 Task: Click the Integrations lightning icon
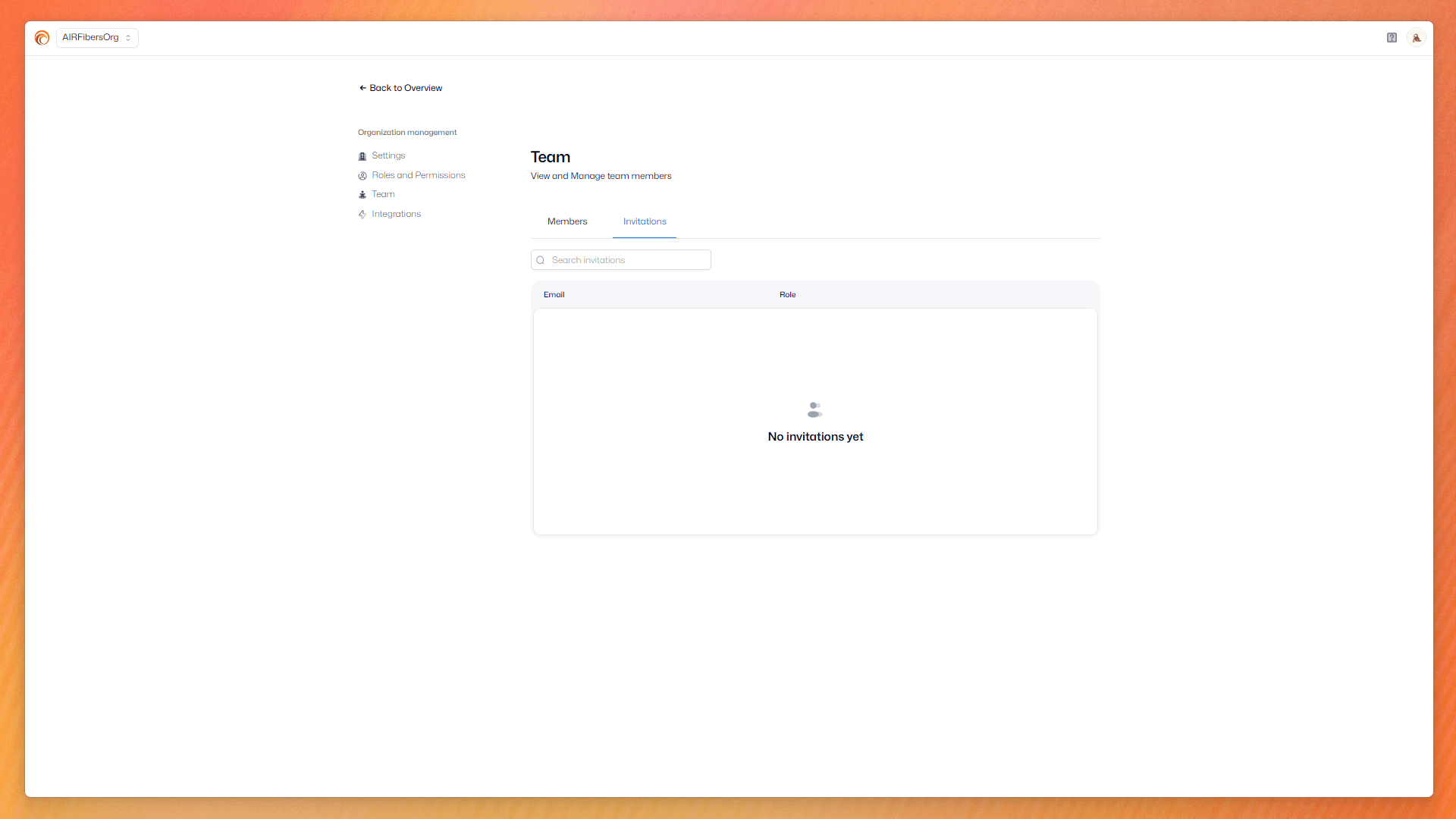362,215
